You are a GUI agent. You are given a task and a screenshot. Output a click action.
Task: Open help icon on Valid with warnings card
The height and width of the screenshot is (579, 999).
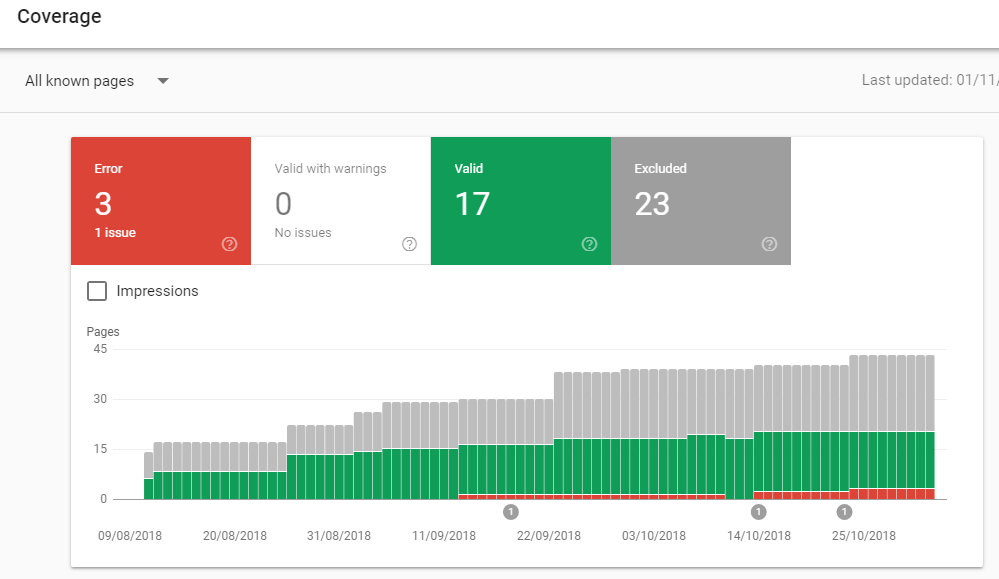click(410, 244)
